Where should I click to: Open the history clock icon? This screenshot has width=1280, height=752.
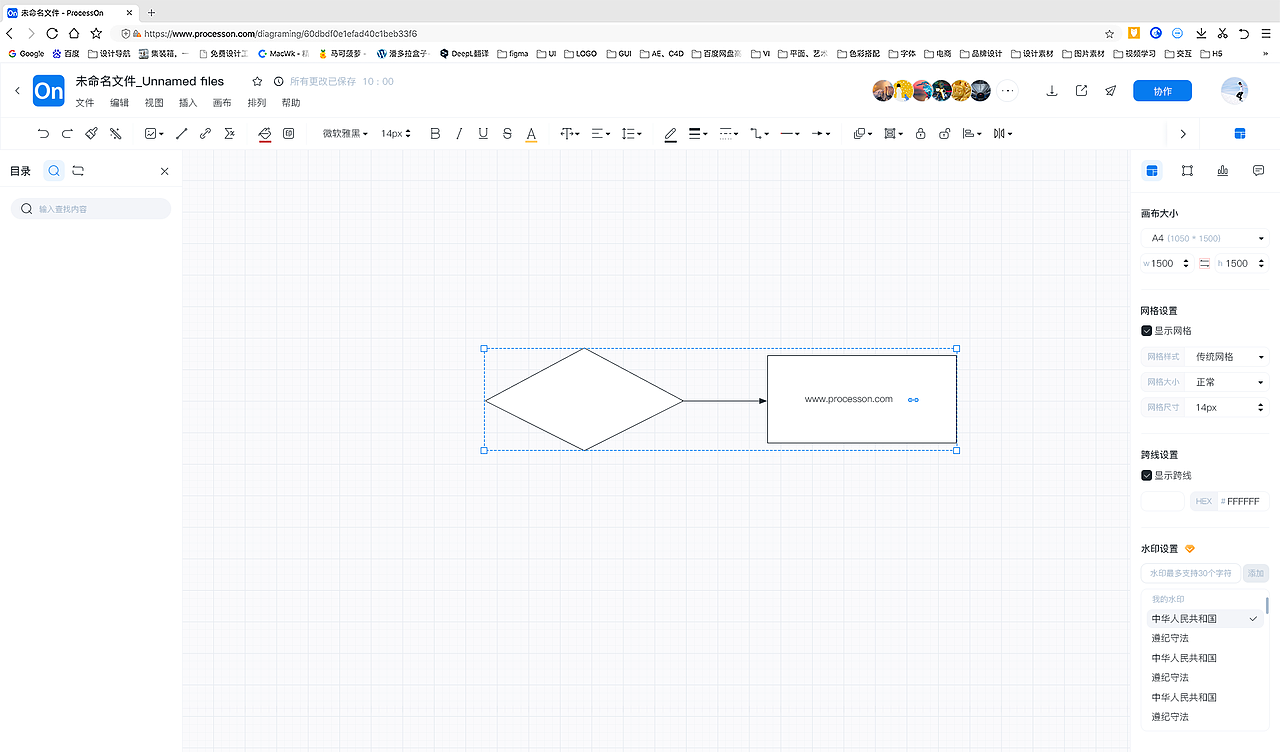pyautogui.click(x=278, y=81)
